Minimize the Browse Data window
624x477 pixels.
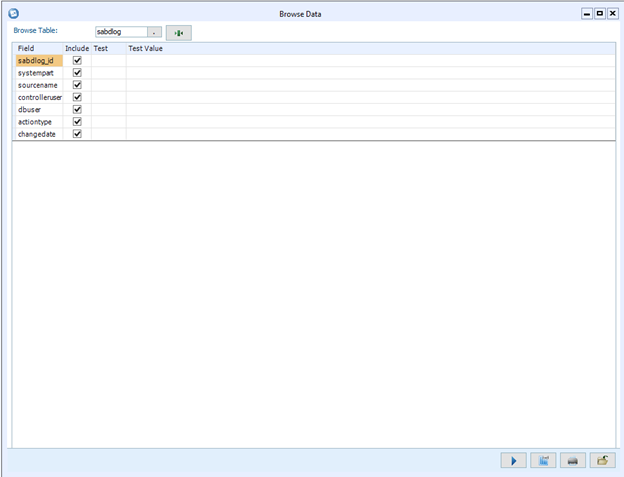(587, 14)
